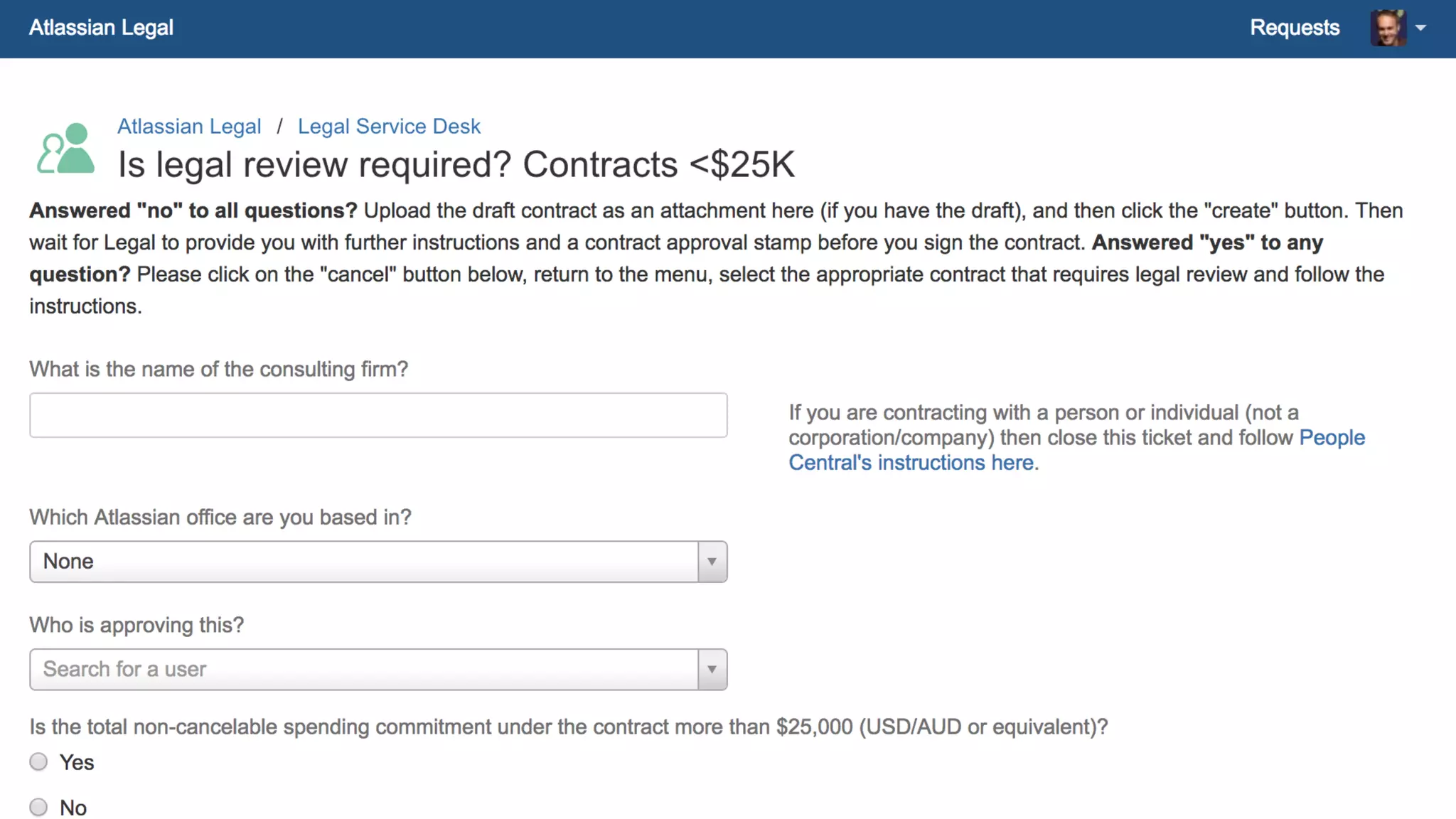This screenshot has width=1456, height=819.
Task: Open the profile menu caret beside avatar
Action: tap(1420, 28)
